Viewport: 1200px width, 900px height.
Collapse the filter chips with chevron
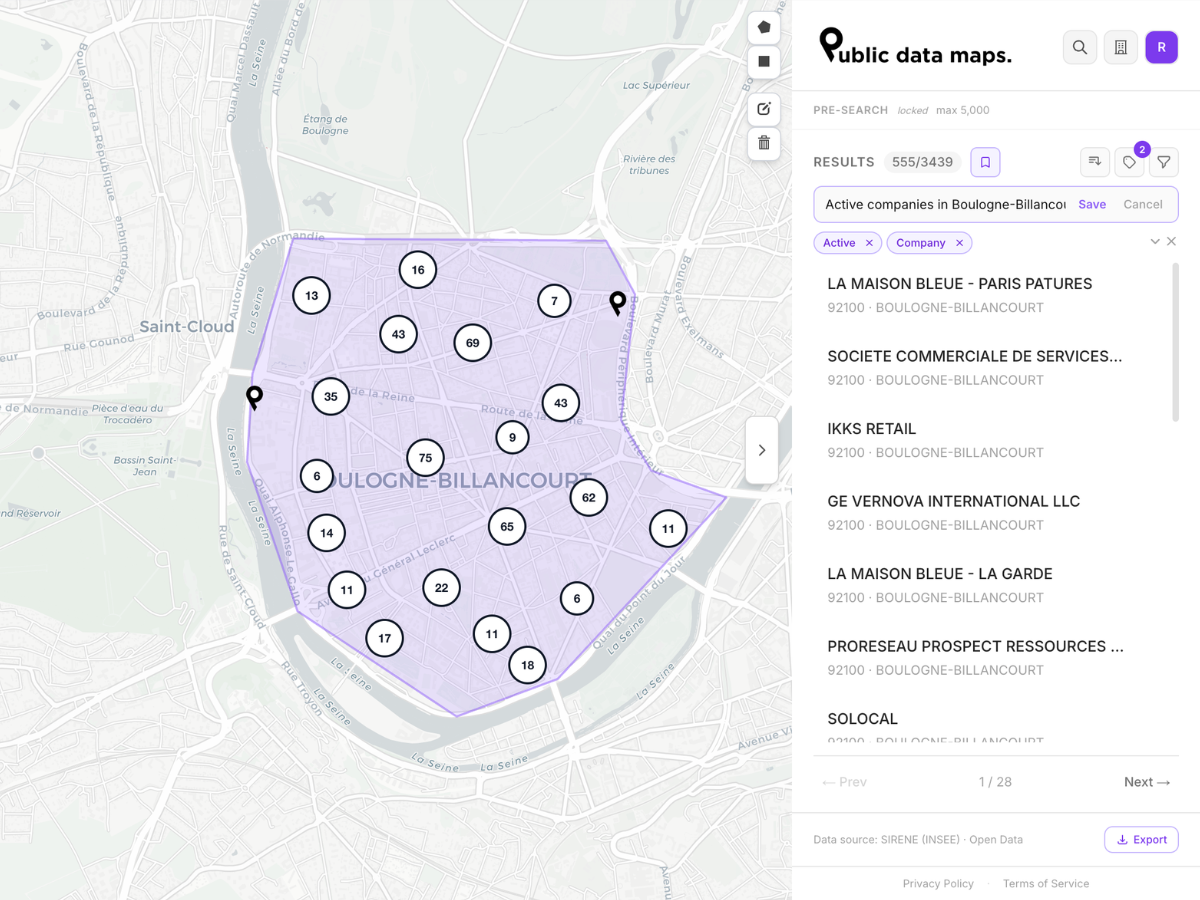tap(1155, 242)
